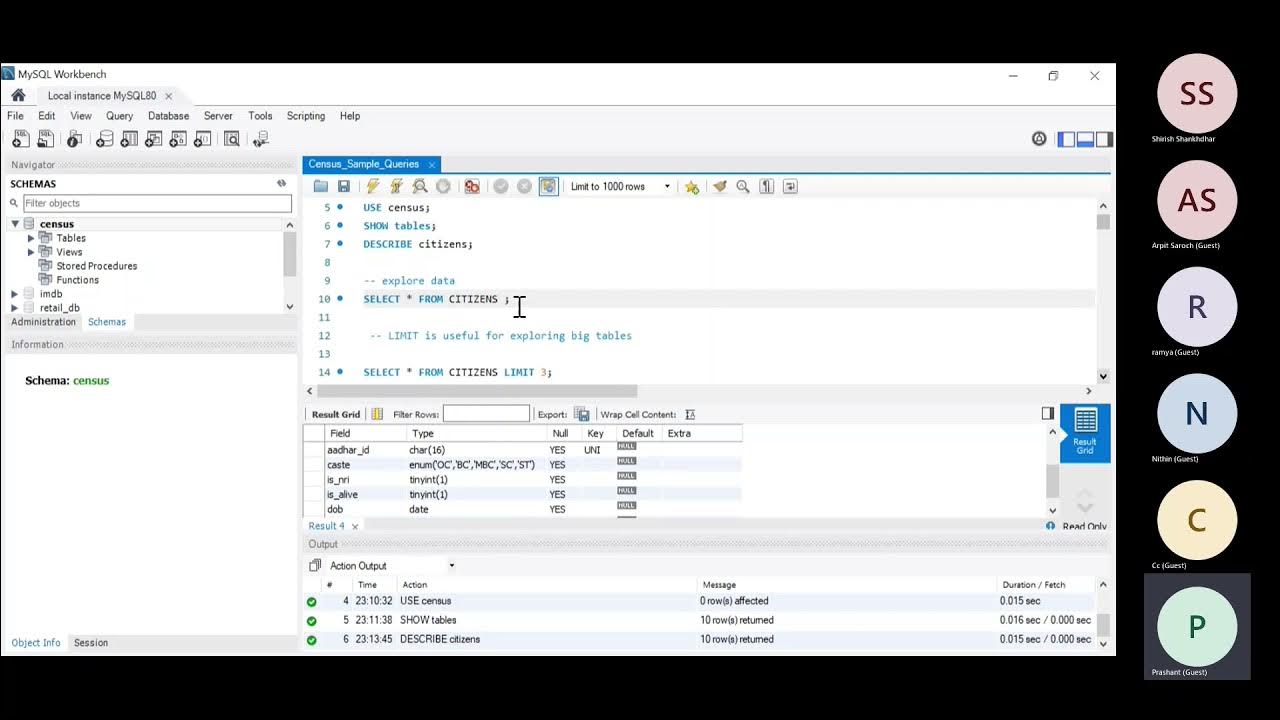
Task: Close the Census_Sample_Queries tab
Action: tap(432, 165)
